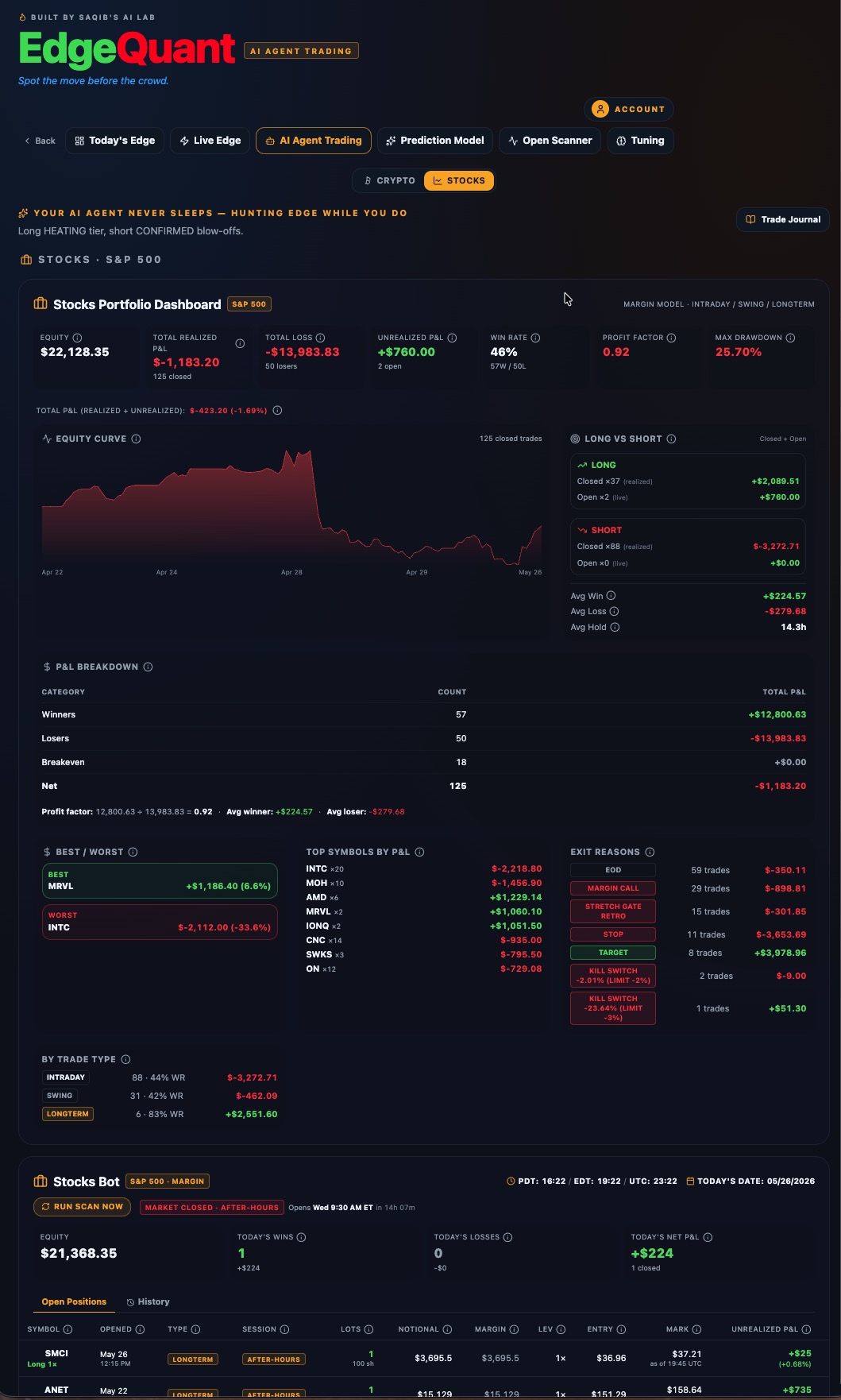The image size is (841, 1400).
Task: Click the Market Closed After-Hours badge
Action: pyautogui.click(x=213, y=1207)
